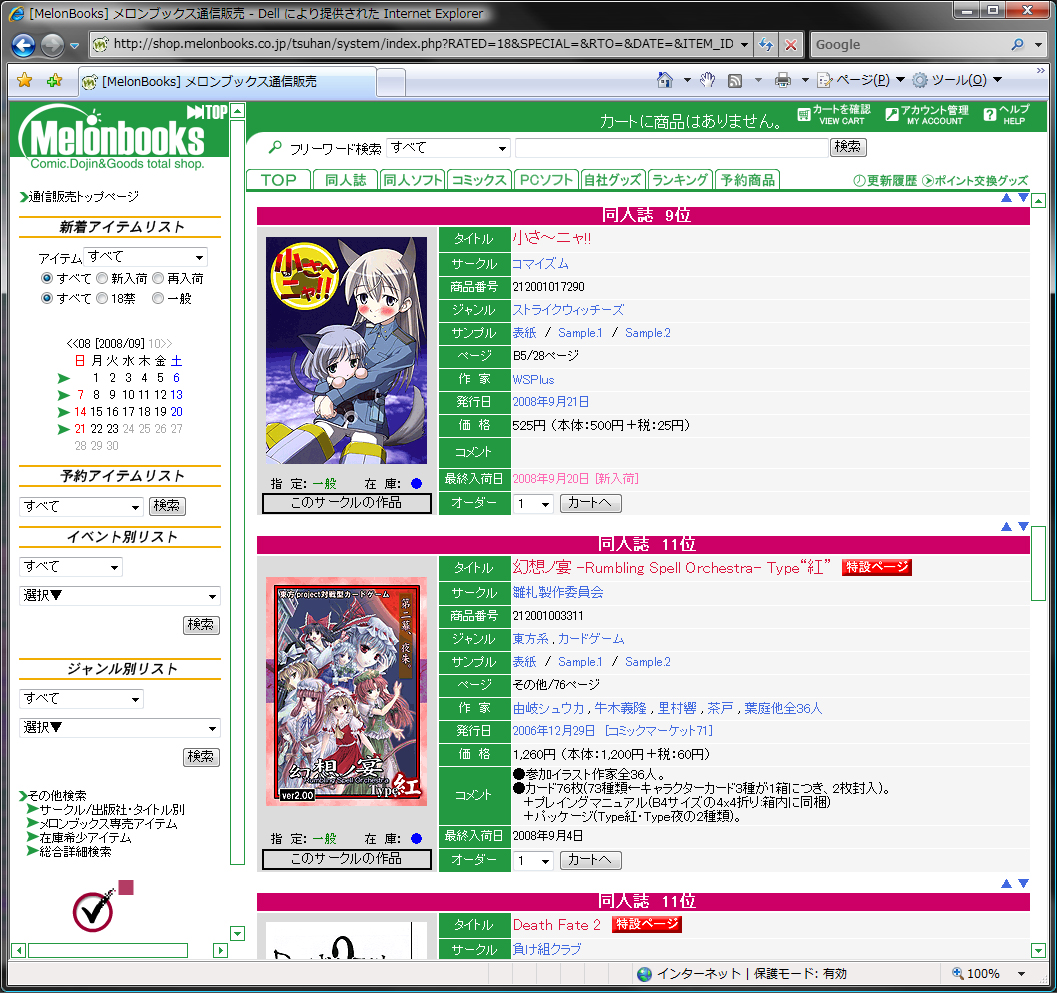This screenshot has height=993, width=1057.
Task: Open イベント別リスト 選択 dropdown
Action: coord(120,596)
